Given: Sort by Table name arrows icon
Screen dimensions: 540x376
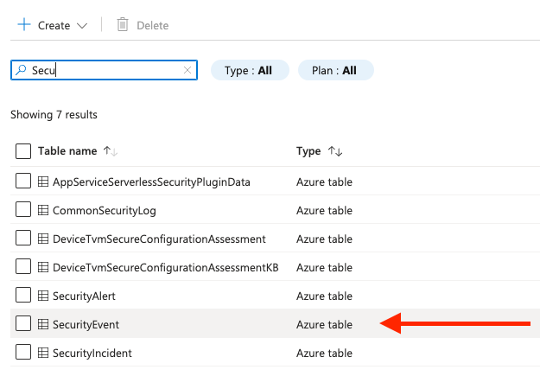Looking at the screenshot, I should tap(111, 151).
